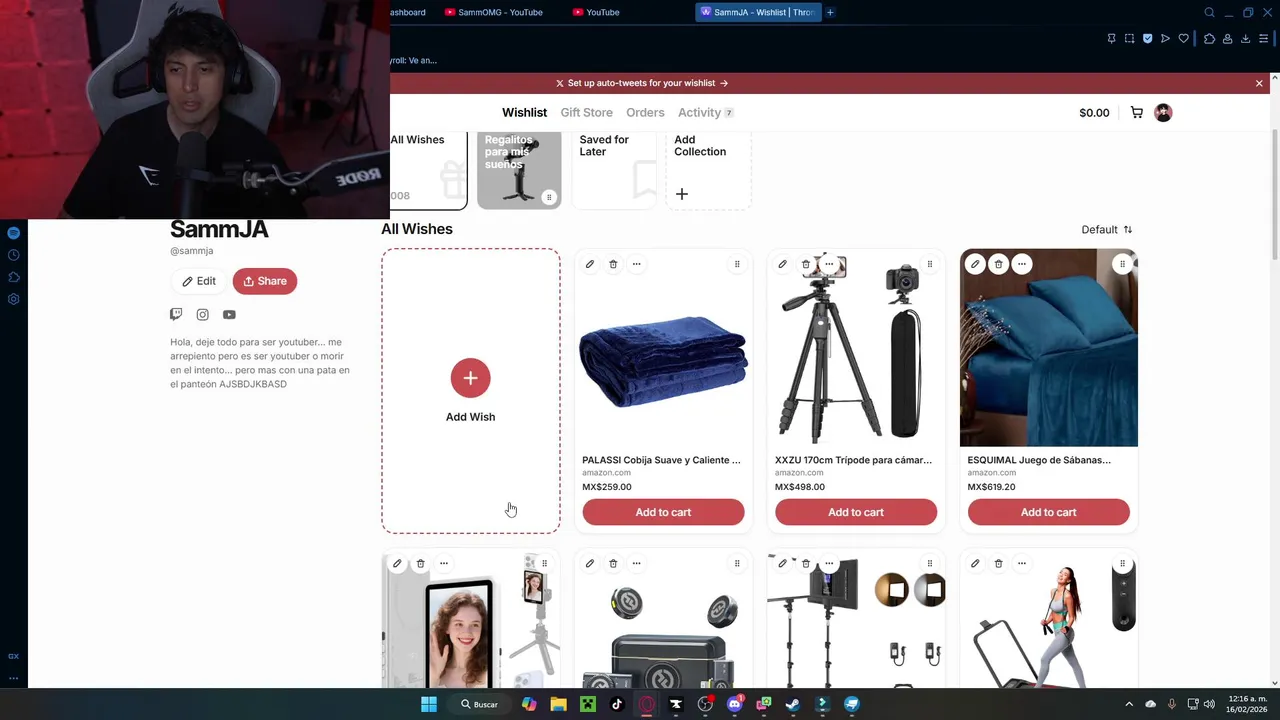The height and width of the screenshot is (720, 1280).
Task: Open user avatar account menu
Action: click(1163, 112)
